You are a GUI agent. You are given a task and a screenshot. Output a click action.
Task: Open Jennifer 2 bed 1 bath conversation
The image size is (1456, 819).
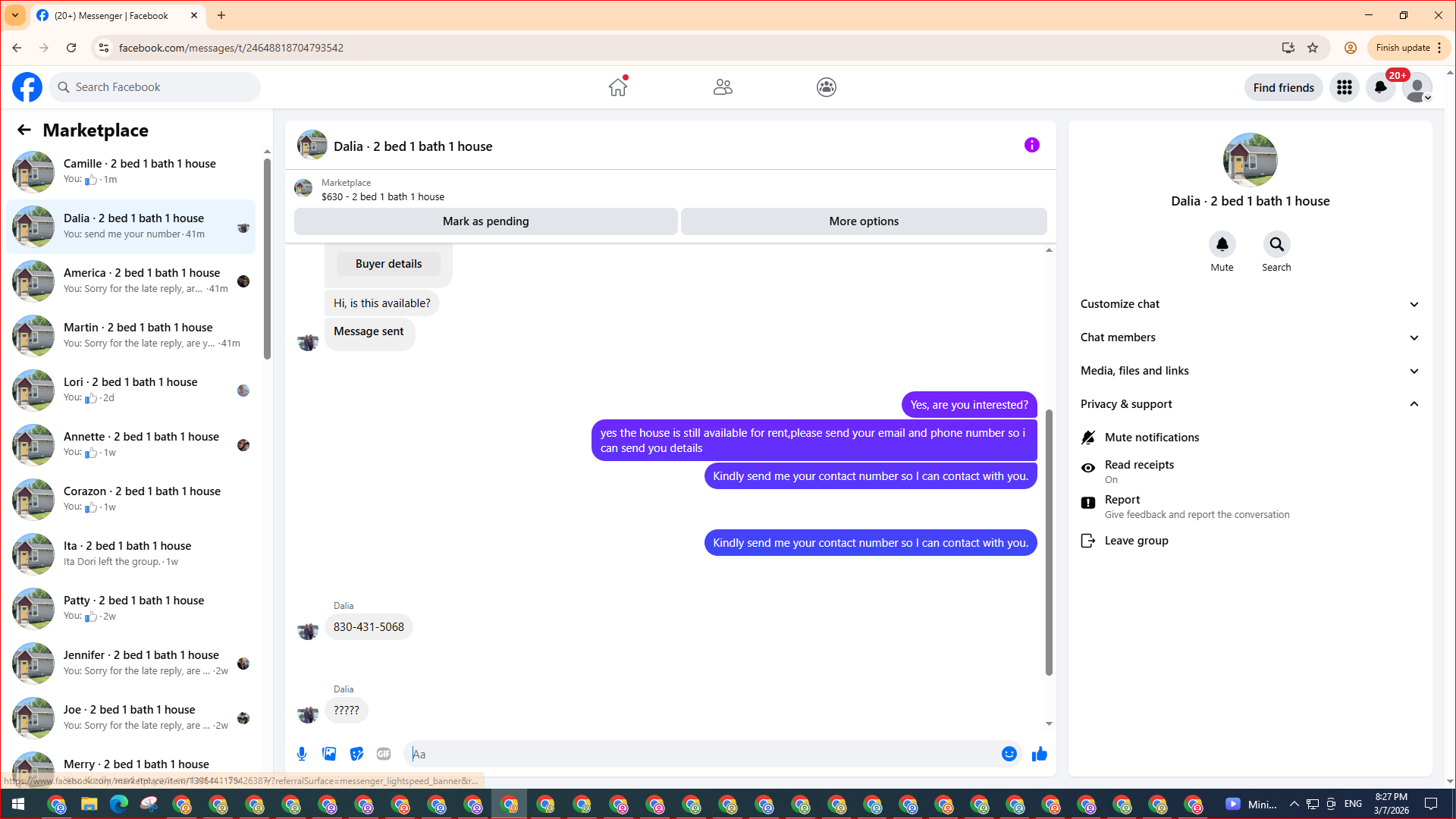click(130, 663)
